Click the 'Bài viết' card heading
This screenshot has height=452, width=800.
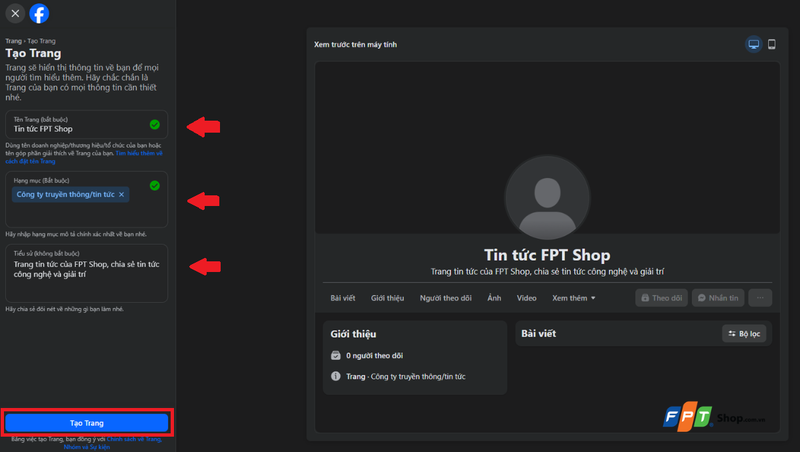(x=538, y=334)
